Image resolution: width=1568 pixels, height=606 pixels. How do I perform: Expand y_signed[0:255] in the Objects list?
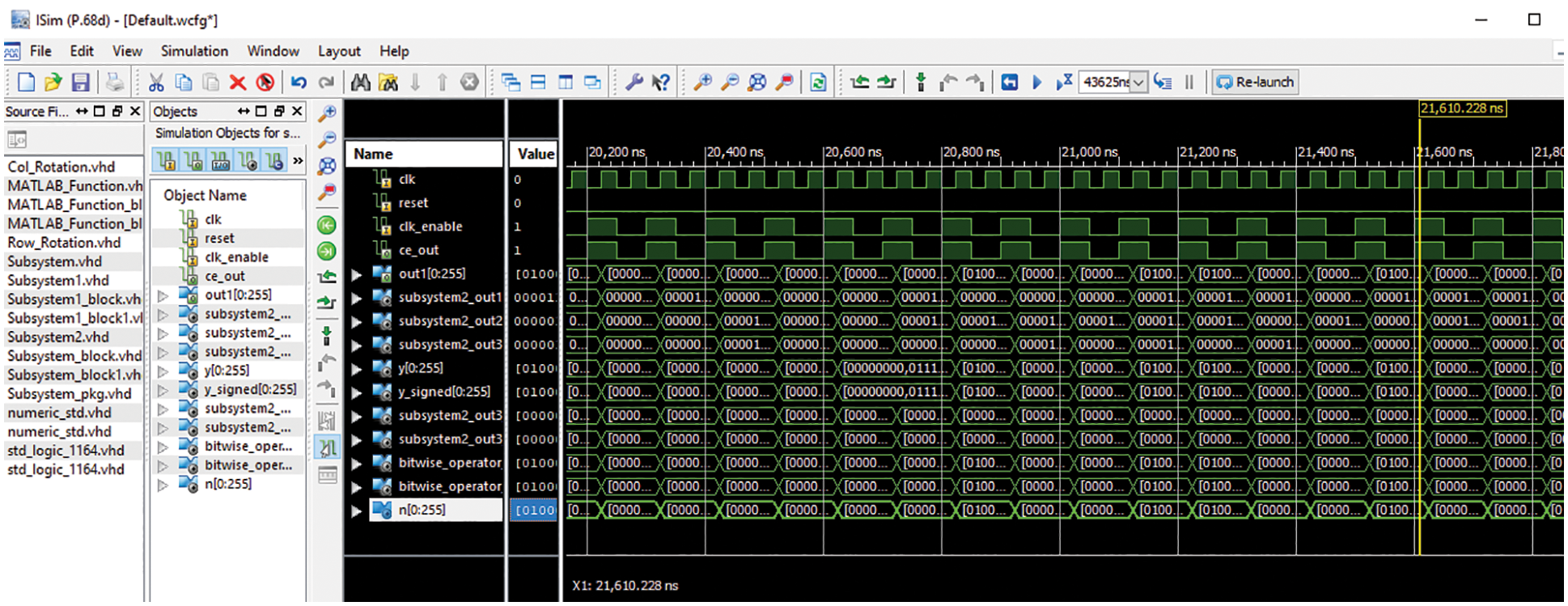[163, 390]
